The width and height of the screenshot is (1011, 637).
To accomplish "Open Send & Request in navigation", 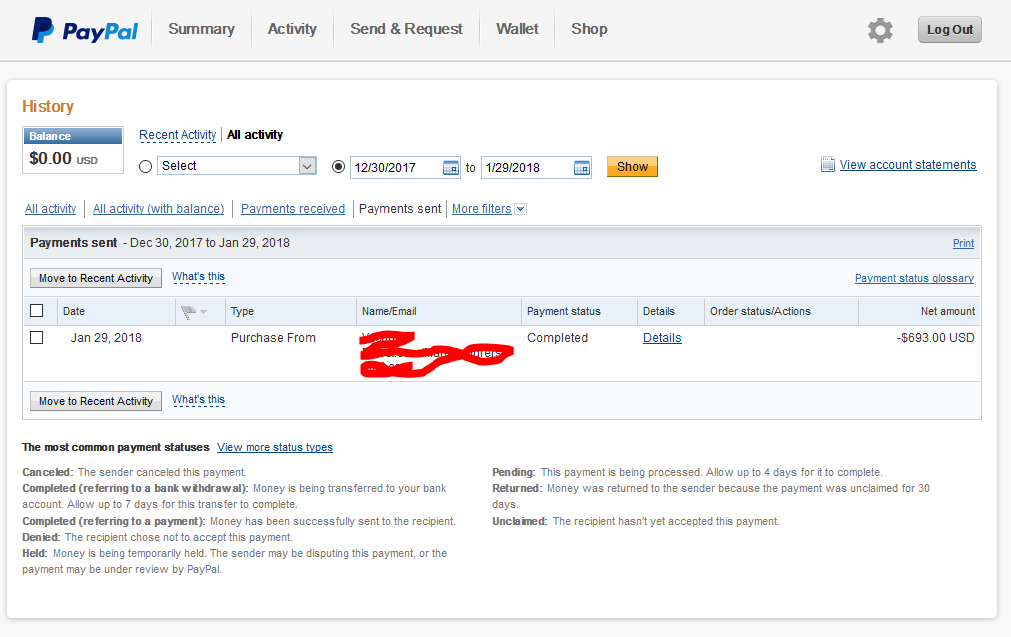I will pyautogui.click(x=406, y=29).
